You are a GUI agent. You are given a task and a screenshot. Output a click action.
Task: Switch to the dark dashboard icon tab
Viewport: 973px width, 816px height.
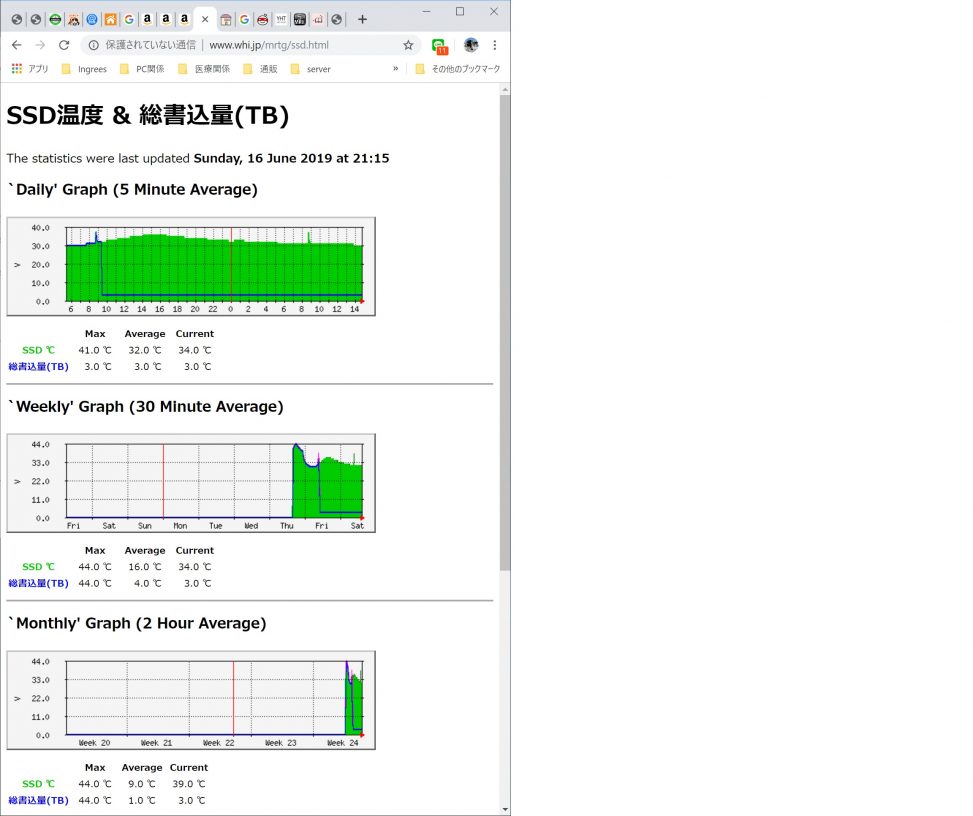(300, 19)
